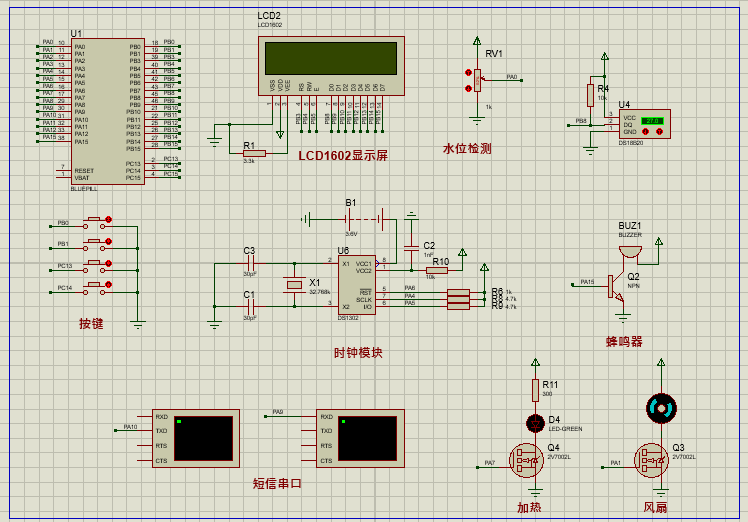Screen dimensions: 748x522
Task: Toggle the red latch on PC14 button
Action: click(x=108, y=285)
